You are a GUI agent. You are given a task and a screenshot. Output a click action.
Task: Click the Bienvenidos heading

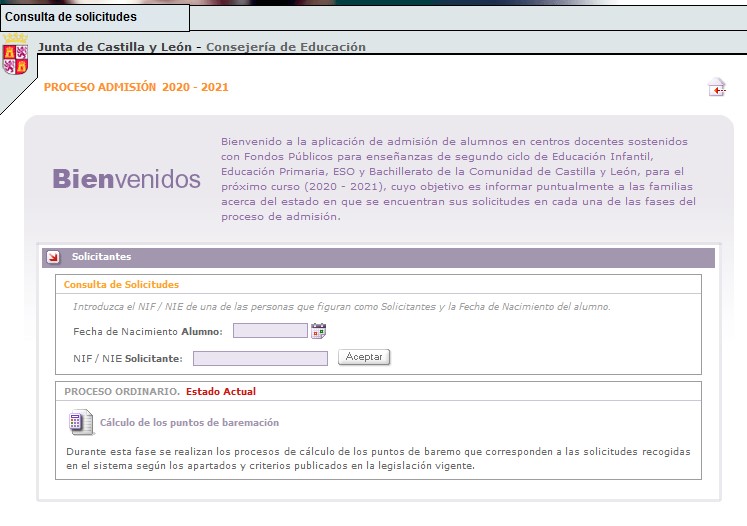tap(126, 179)
